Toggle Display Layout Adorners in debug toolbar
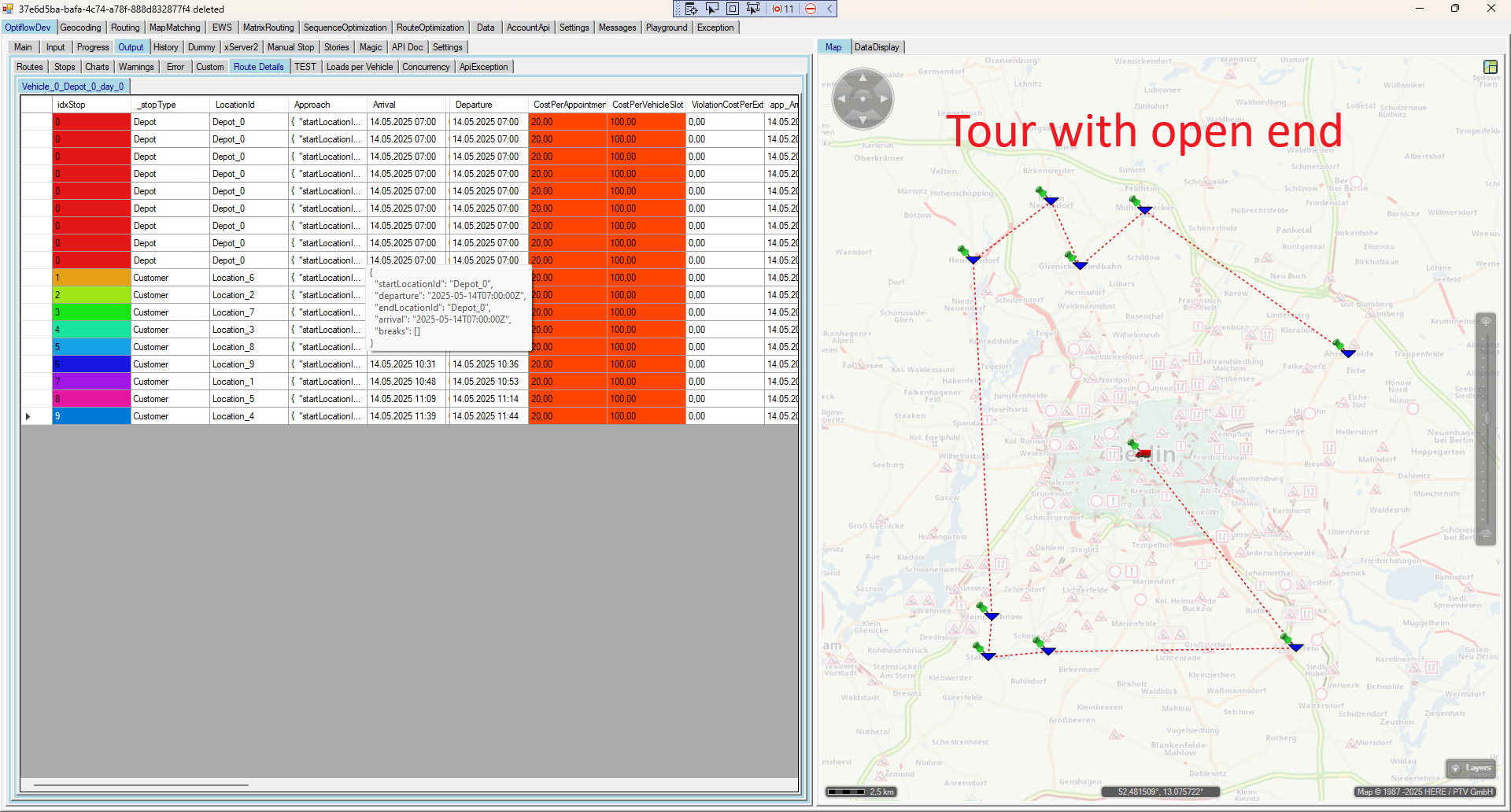The image size is (1511, 812). tap(732, 9)
